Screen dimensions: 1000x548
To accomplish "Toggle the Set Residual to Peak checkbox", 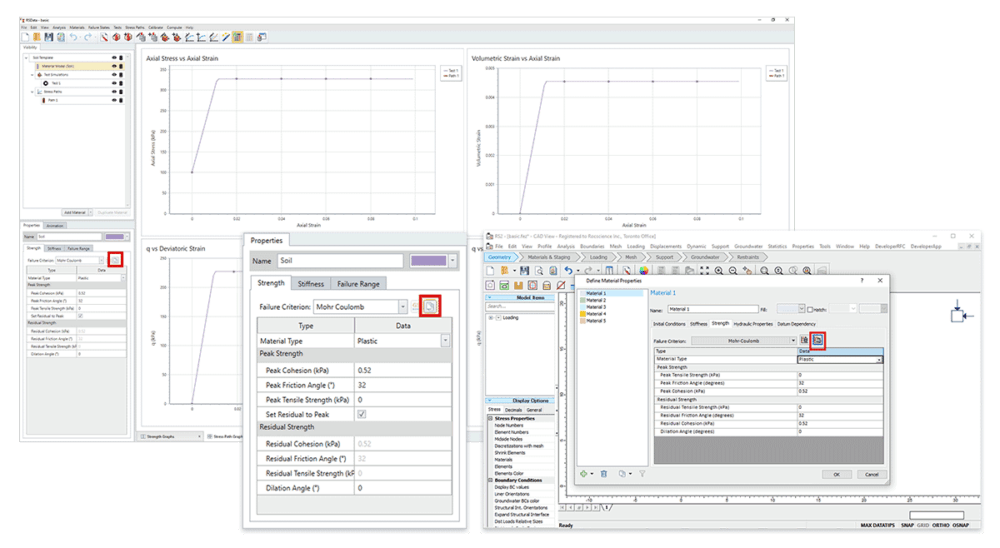I will pos(362,413).
